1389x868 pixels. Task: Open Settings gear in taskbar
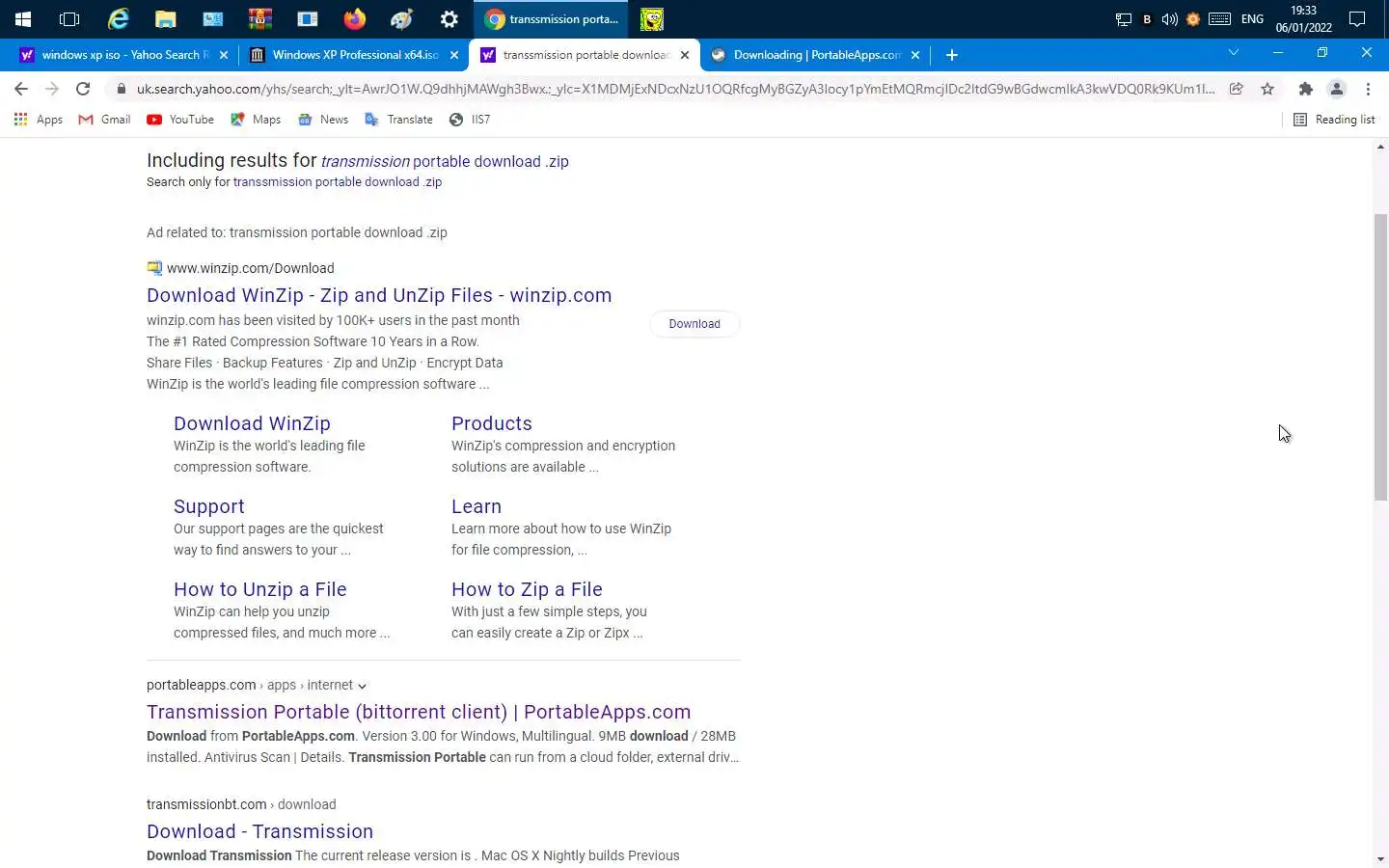point(449,19)
